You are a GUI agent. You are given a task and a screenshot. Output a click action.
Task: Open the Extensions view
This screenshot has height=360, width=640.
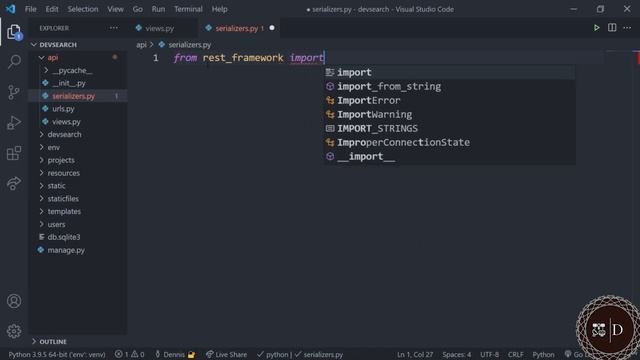(x=14, y=153)
